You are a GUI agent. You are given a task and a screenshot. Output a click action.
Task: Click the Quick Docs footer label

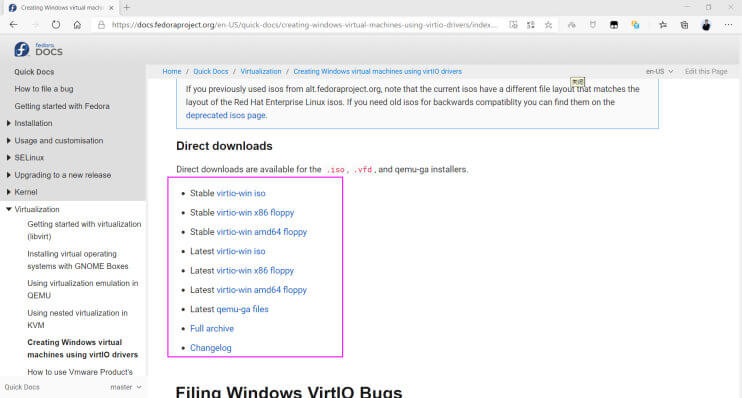[22, 387]
